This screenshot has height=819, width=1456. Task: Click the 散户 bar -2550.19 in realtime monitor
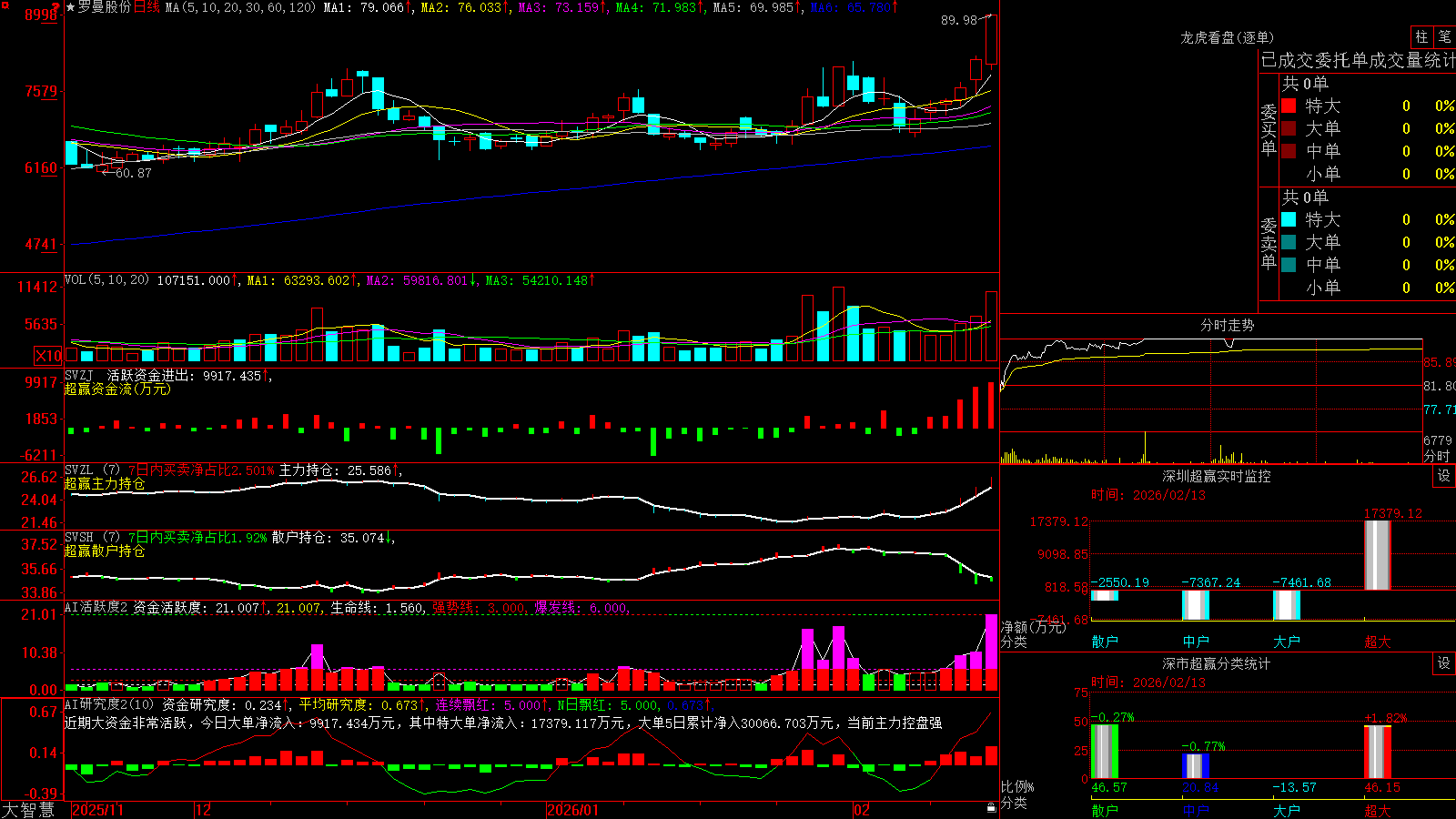(1105, 595)
